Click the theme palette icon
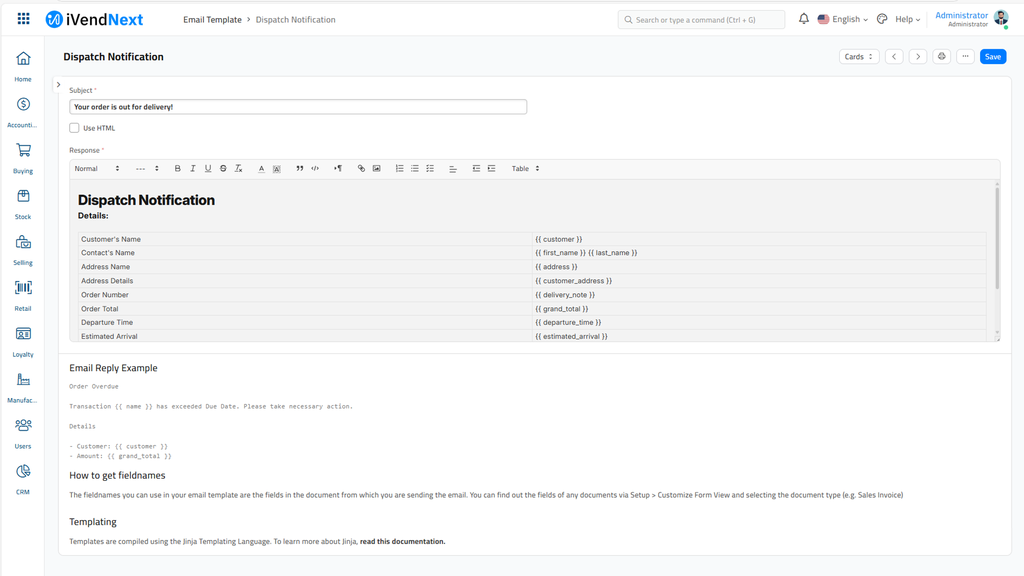Image resolution: width=1024 pixels, height=576 pixels. point(882,19)
